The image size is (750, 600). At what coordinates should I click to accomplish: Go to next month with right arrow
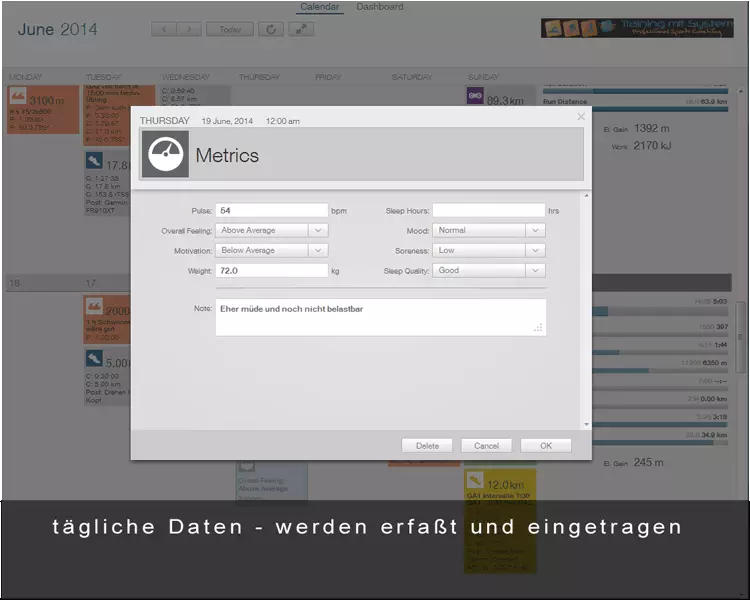click(x=189, y=29)
